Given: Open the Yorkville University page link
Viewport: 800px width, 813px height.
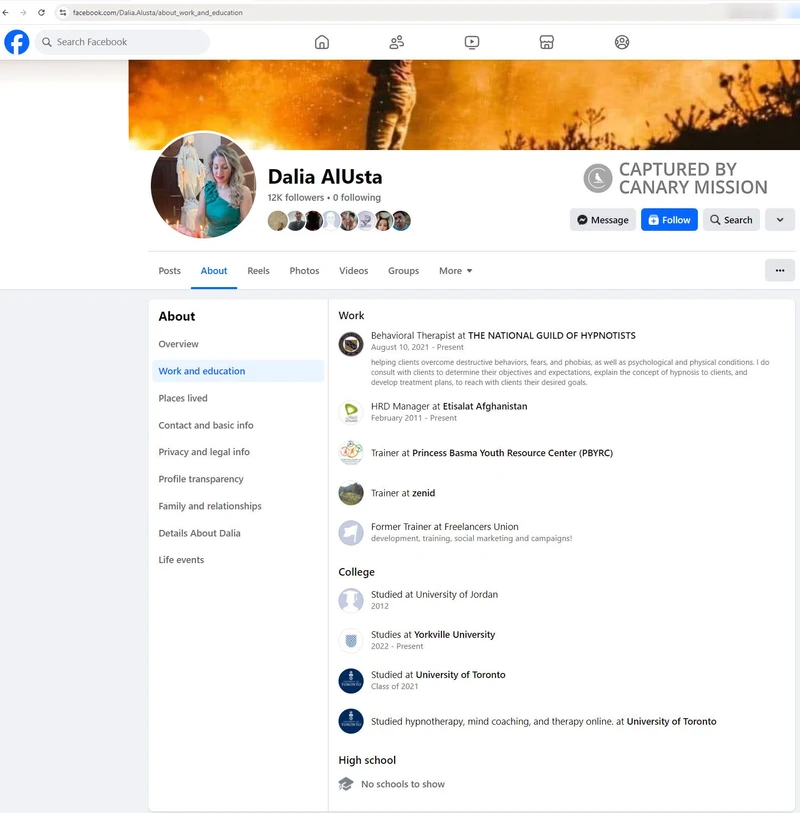Looking at the screenshot, I should tap(455, 634).
